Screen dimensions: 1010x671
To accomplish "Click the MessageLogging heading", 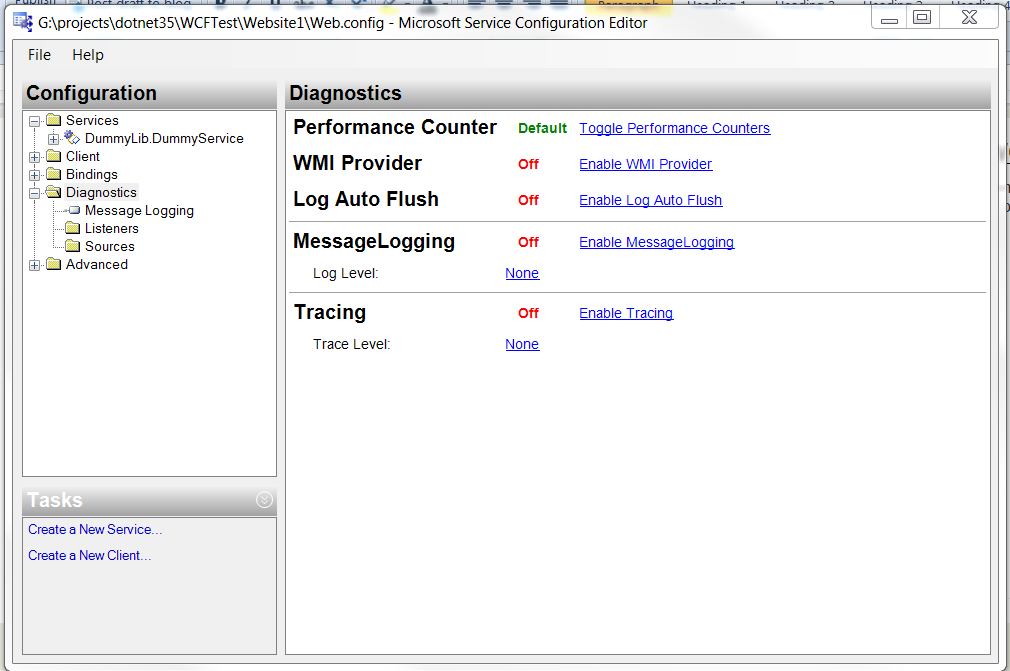I will 374,241.
